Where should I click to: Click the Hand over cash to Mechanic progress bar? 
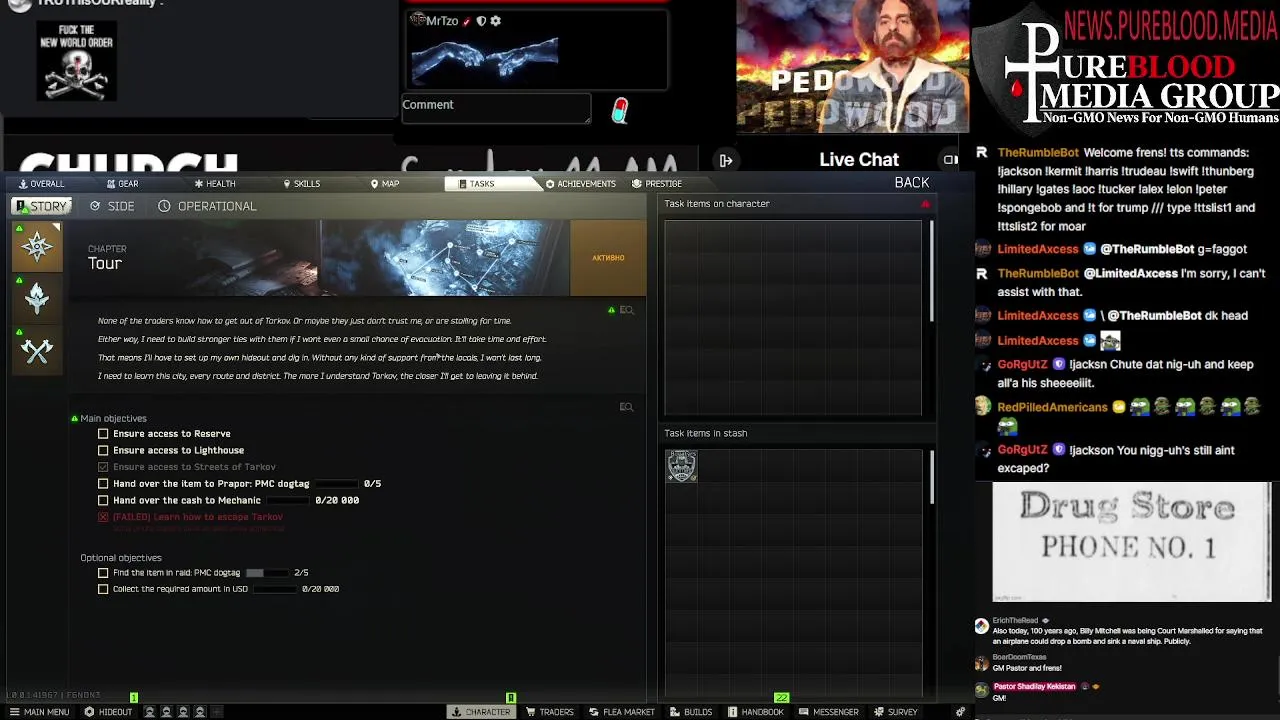coord(288,501)
